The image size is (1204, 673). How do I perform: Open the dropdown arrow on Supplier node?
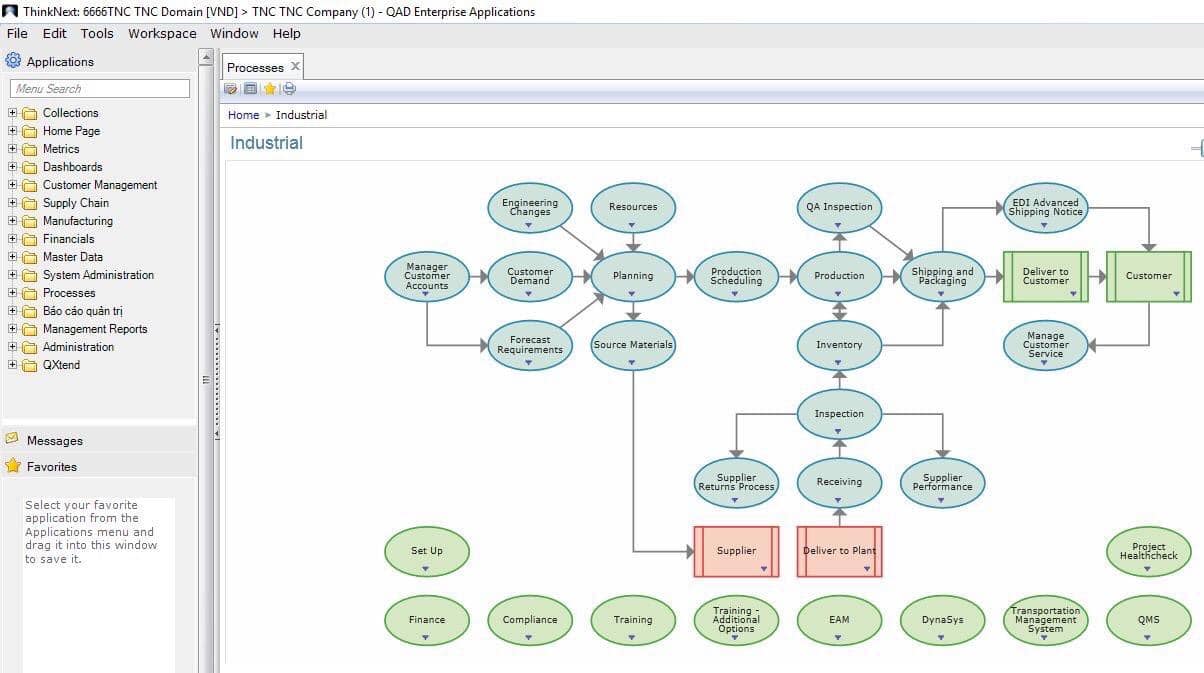763,569
